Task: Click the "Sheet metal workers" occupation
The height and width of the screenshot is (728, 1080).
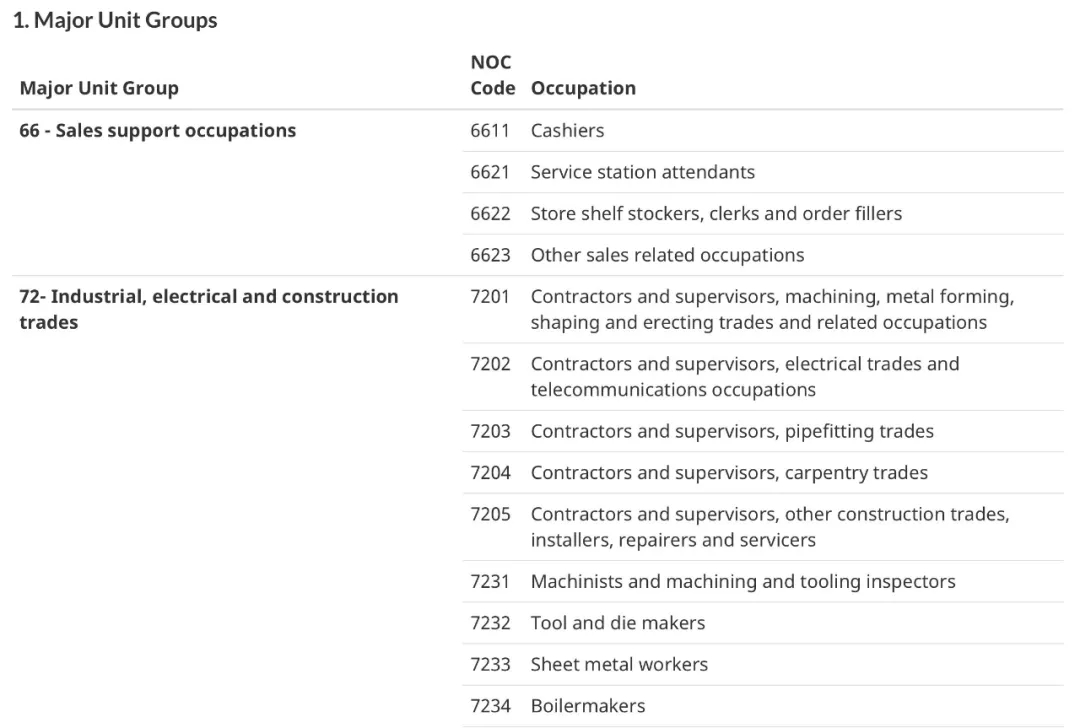Action: click(619, 664)
